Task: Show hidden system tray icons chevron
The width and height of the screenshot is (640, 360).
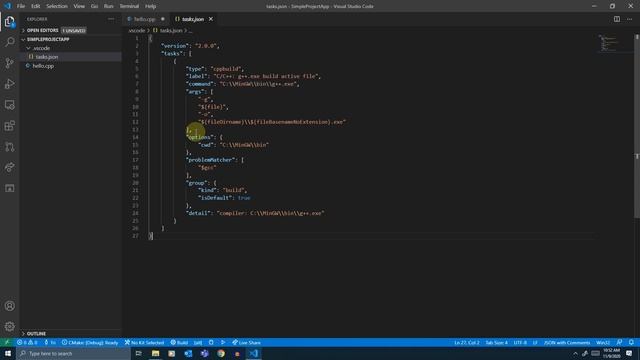Action: point(575,353)
